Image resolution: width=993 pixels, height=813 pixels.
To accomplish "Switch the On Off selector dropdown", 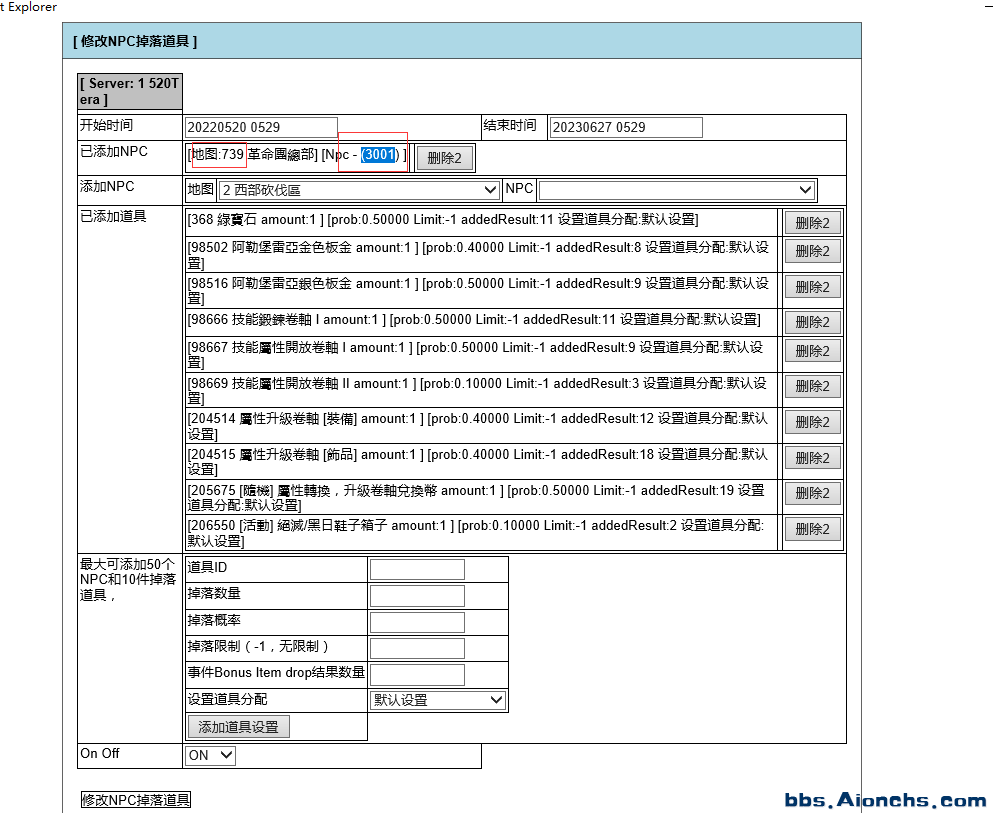I will click(x=209, y=755).
